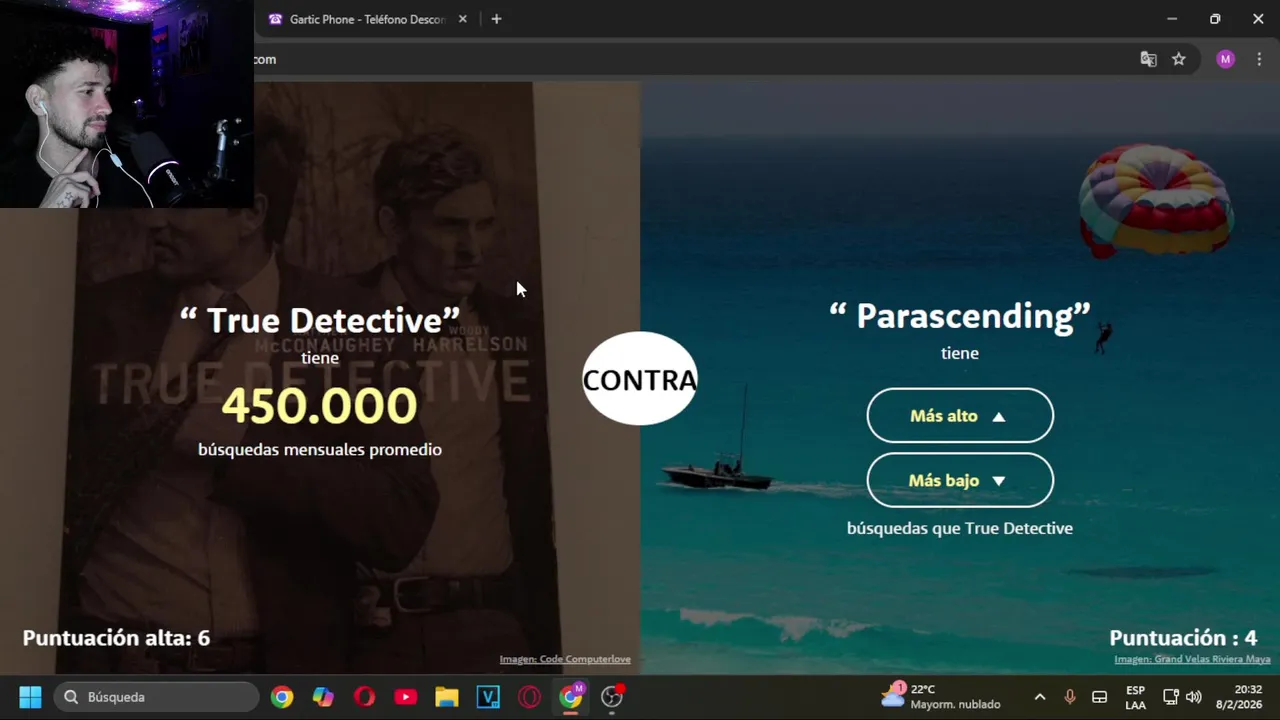This screenshot has height=720, width=1280.
Task: Open the 'Imagen: Code Computerlove' credit link
Action: tap(565, 659)
